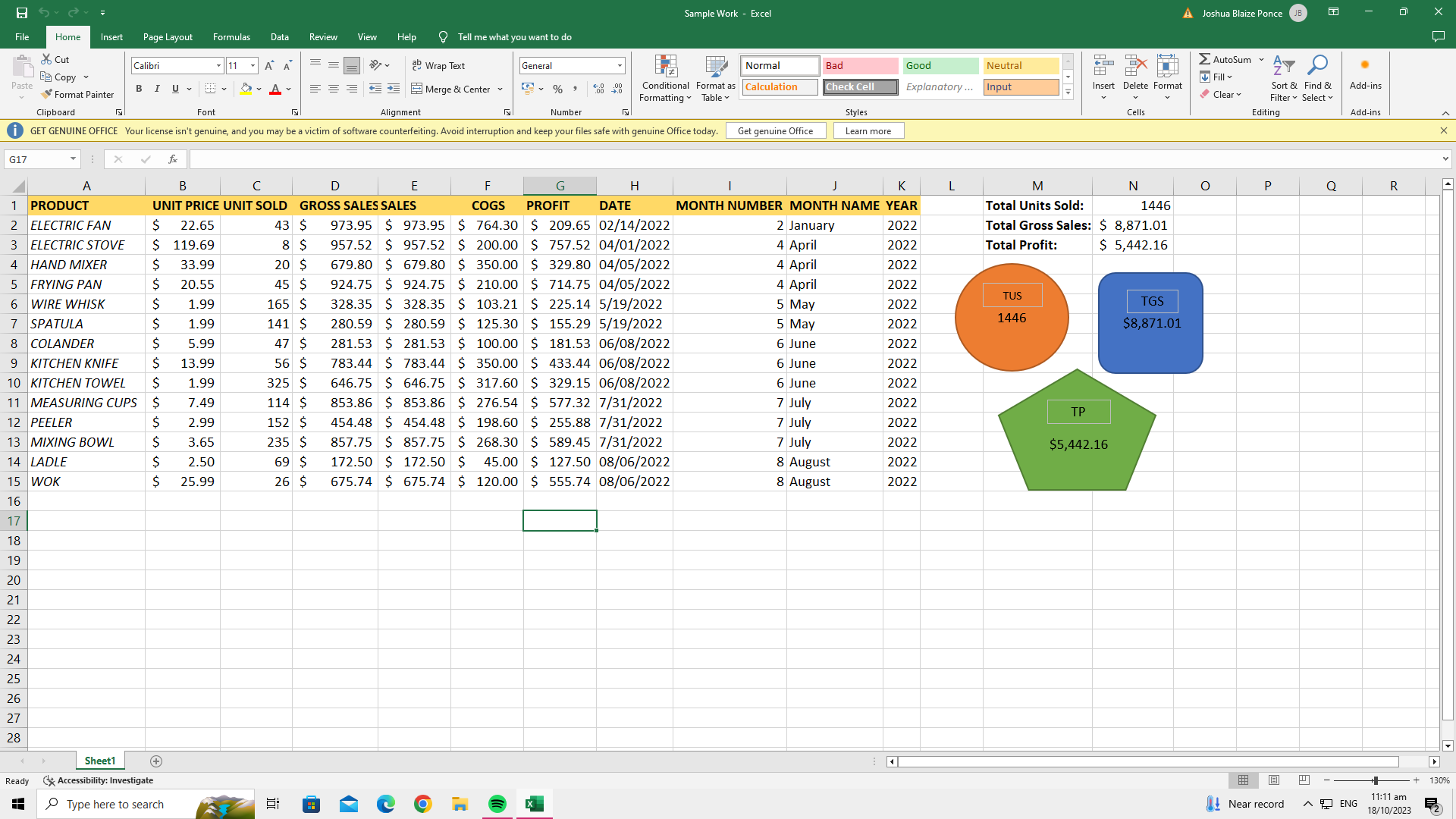This screenshot has width=1456, height=819.
Task: Toggle Bold formatting
Action: click(139, 89)
